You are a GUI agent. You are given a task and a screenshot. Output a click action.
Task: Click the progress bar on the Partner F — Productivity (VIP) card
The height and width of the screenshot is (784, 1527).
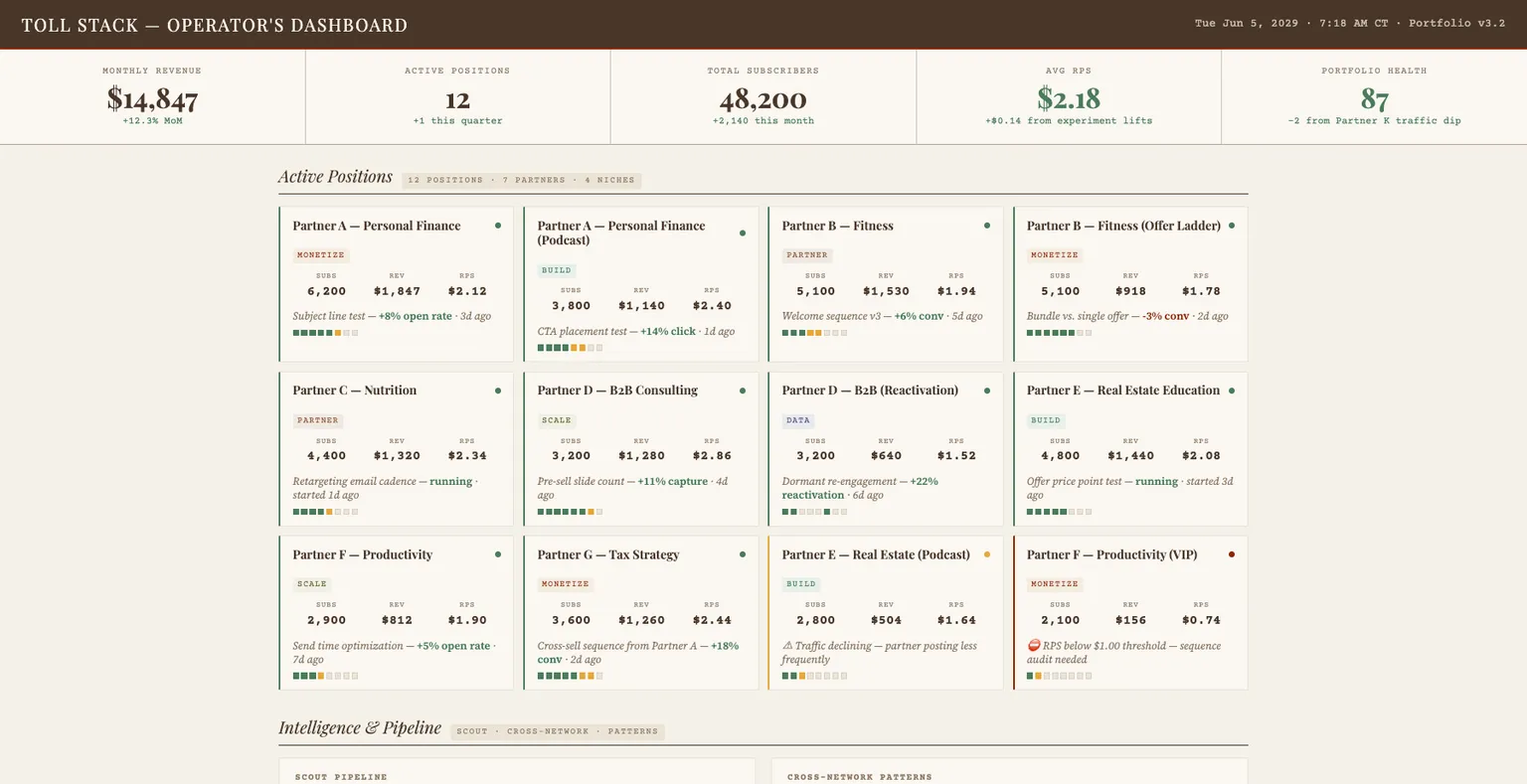1059,676
